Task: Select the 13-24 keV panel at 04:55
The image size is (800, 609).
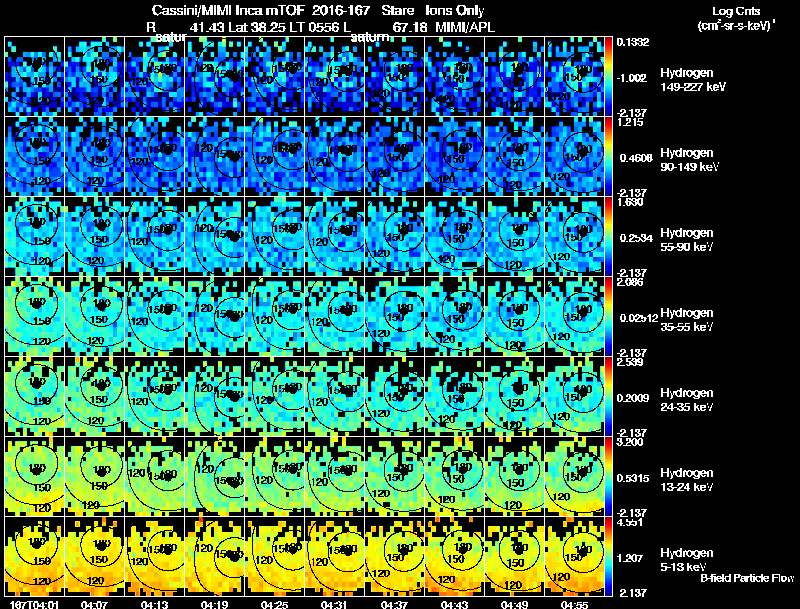Action: [x=574, y=477]
